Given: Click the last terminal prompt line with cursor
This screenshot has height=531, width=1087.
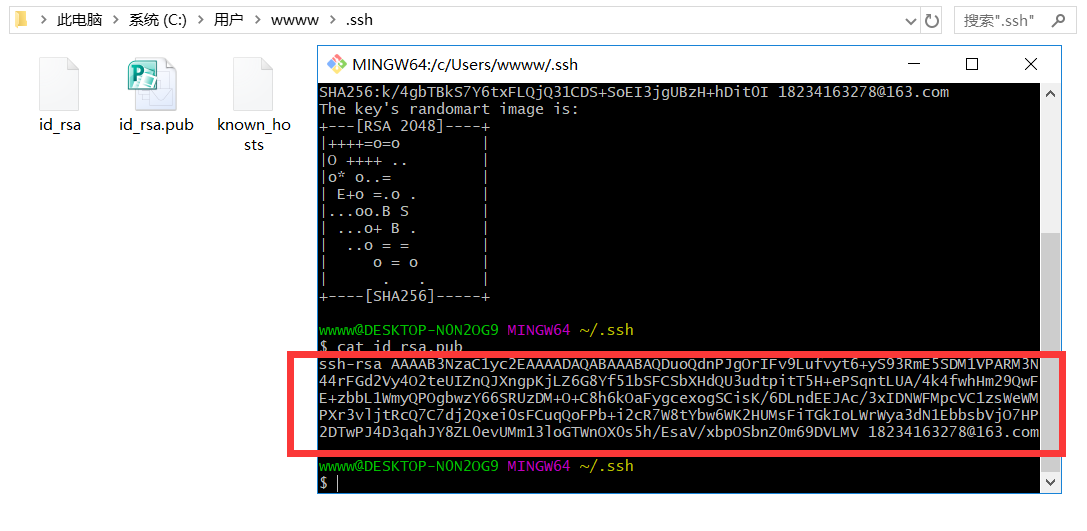Looking at the screenshot, I should 329,483.
